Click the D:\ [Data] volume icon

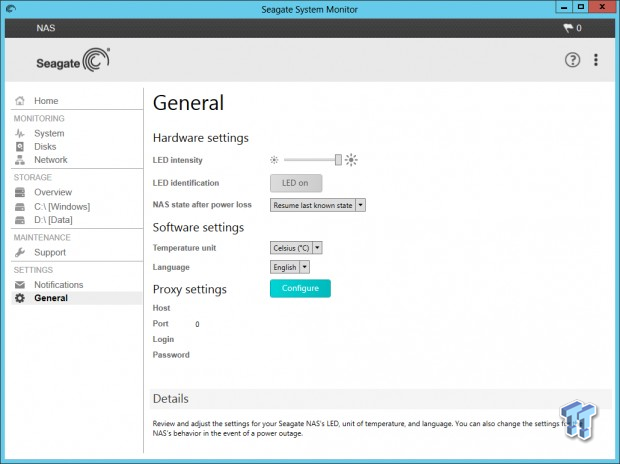[20, 220]
